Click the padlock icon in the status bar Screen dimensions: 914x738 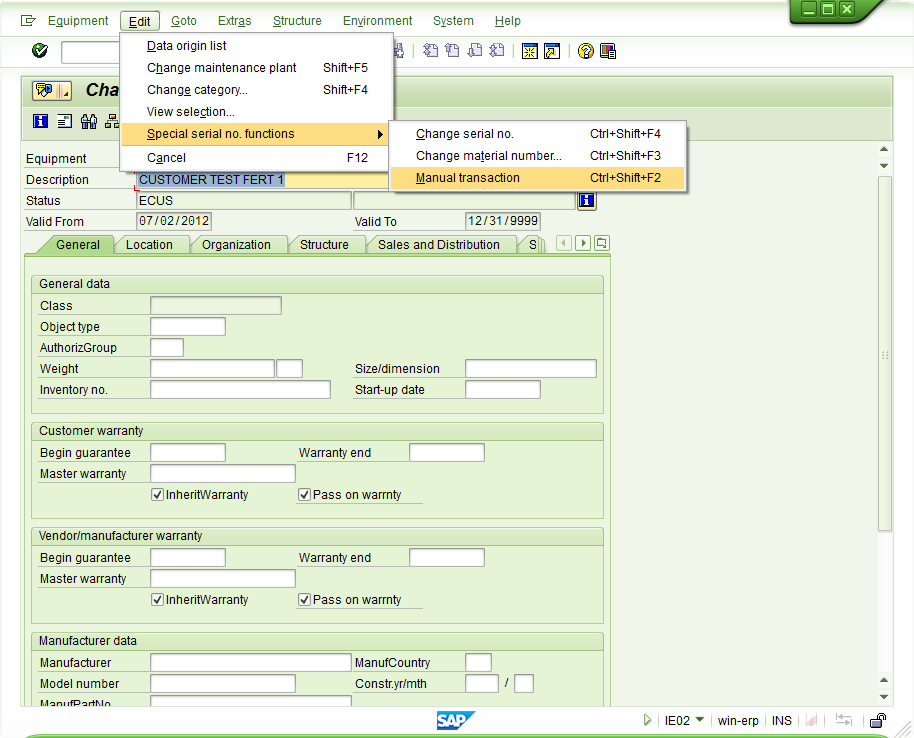click(x=877, y=721)
